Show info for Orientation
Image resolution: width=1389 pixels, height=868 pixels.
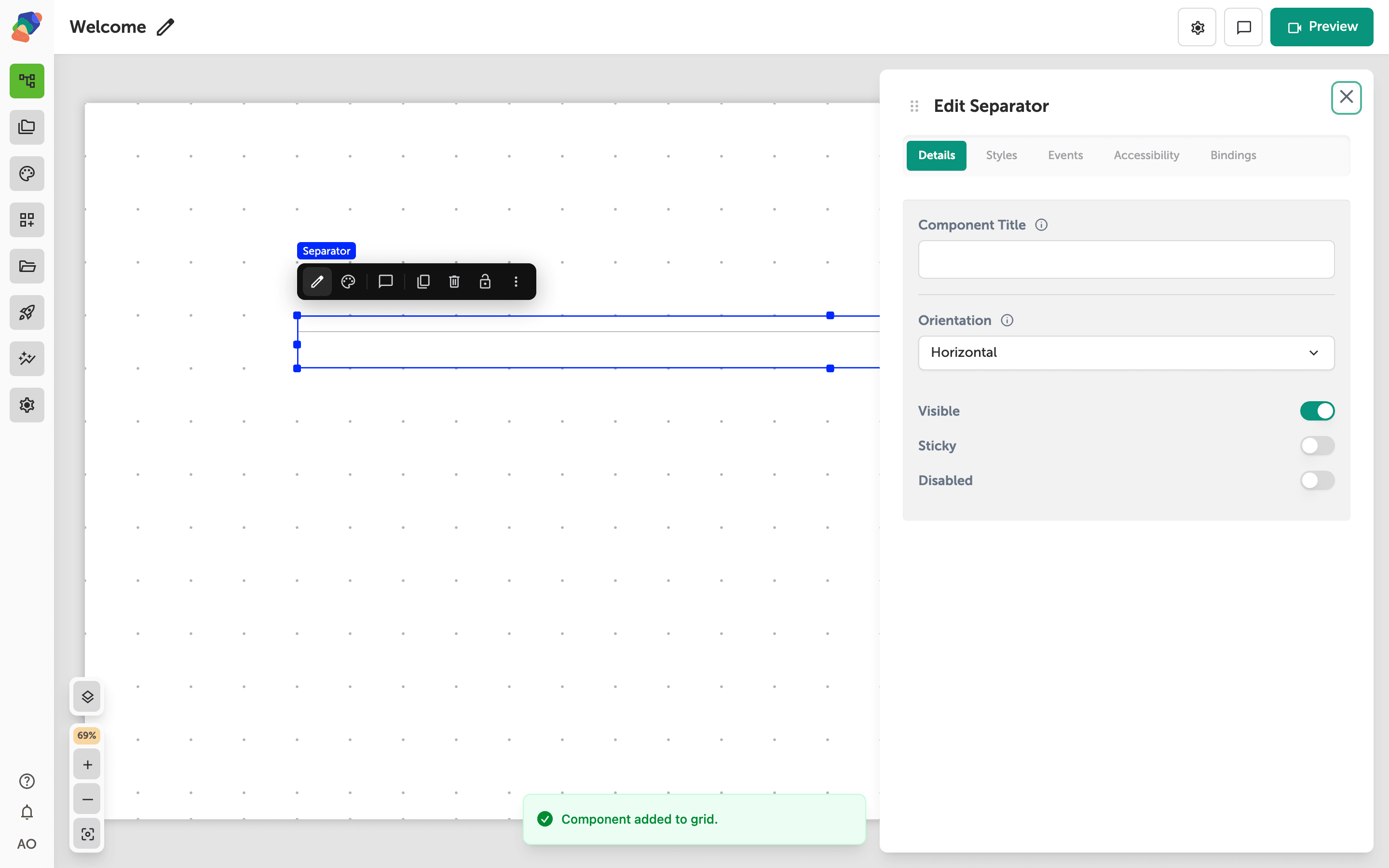[1007, 320]
